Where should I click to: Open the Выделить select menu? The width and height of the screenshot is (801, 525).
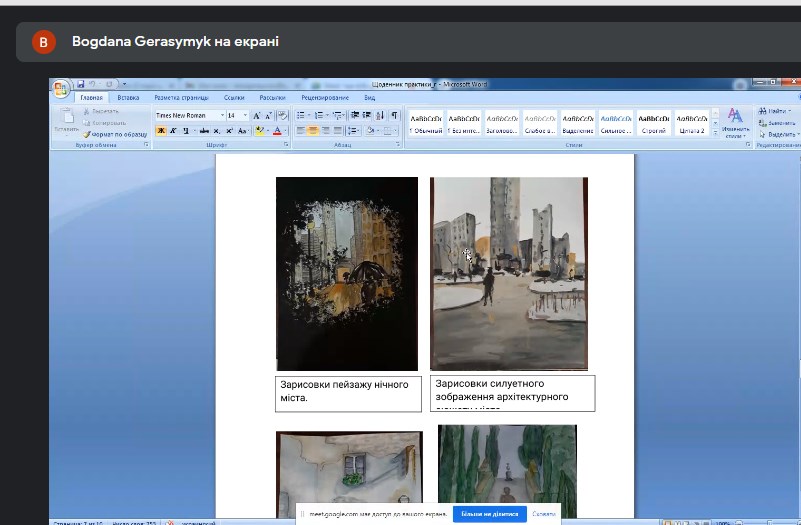[779, 134]
